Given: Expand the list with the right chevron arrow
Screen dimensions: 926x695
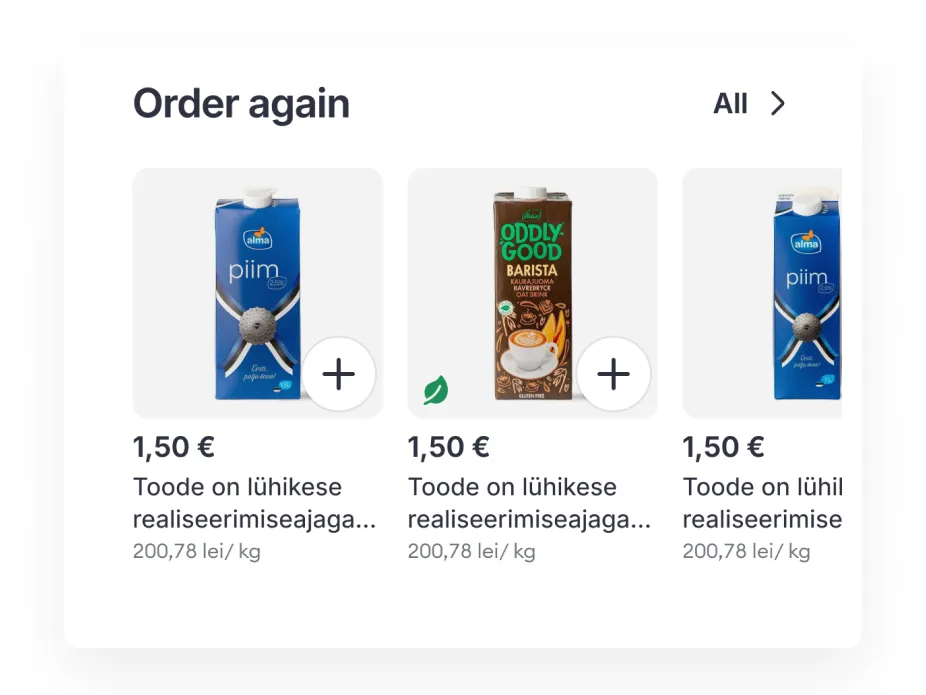Looking at the screenshot, I should [777, 104].
